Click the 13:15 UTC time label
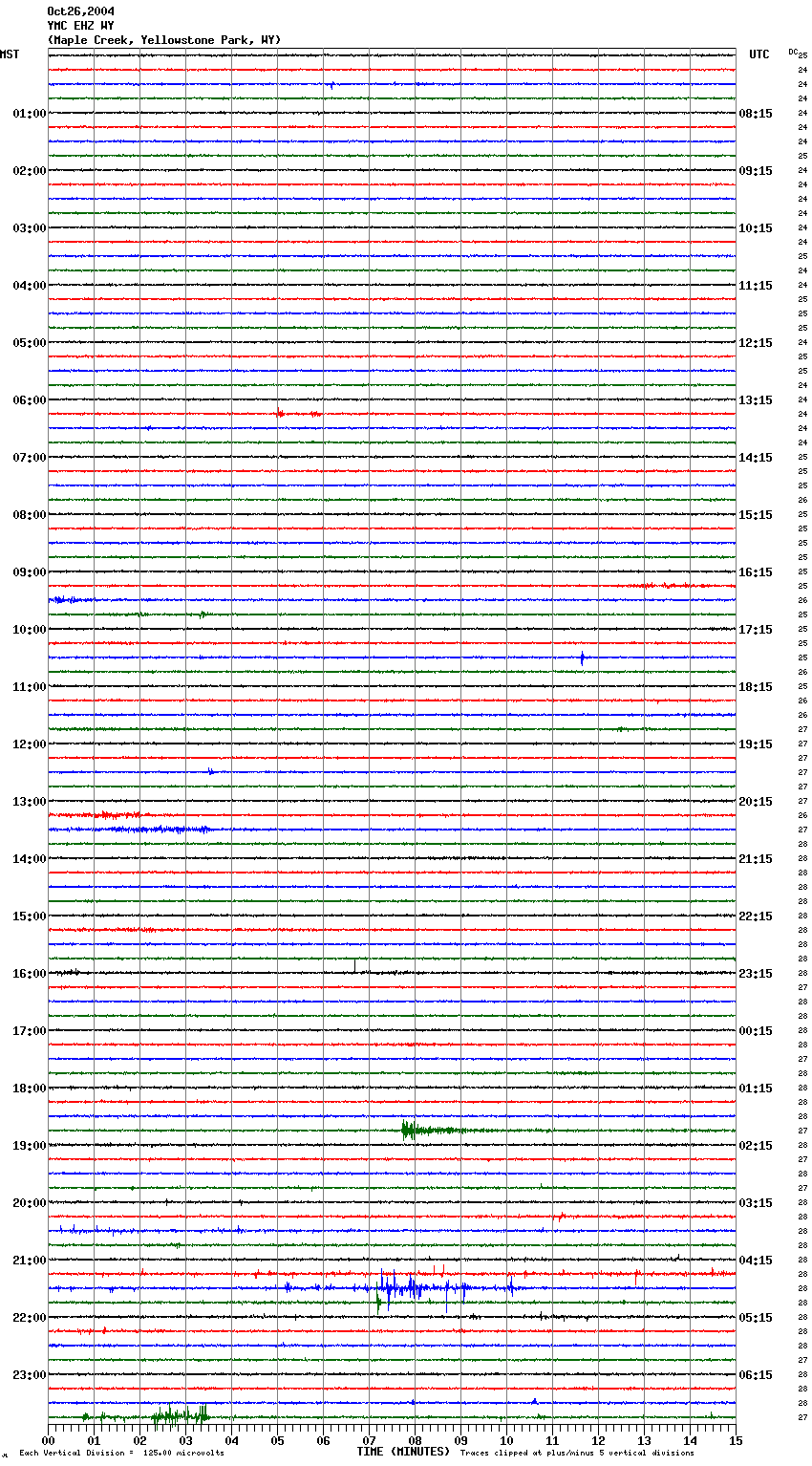The image size is (812, 1466). (756, 400)
